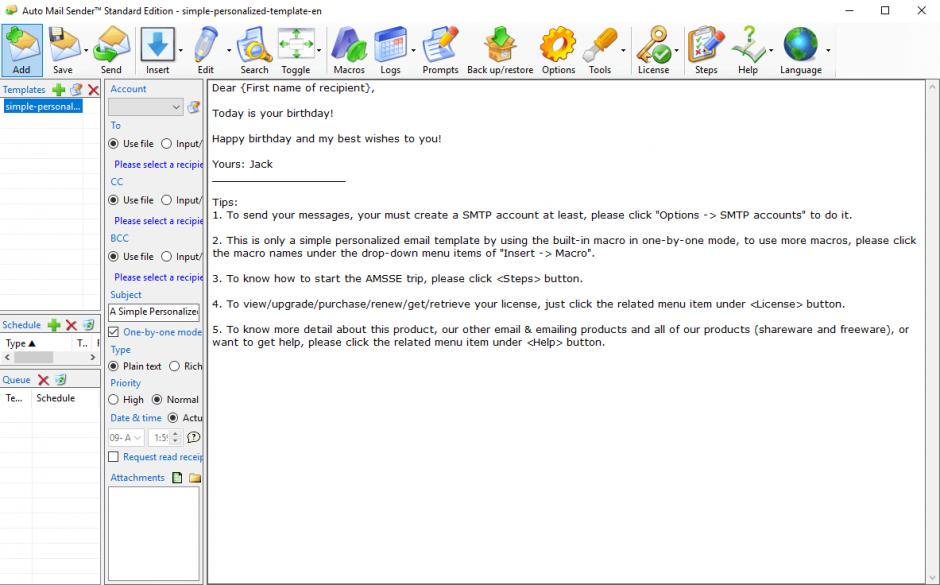This screenshot has width=940, height=585.
Task: Click 'Please select a recipient' link under To
Action: point(159,164)
